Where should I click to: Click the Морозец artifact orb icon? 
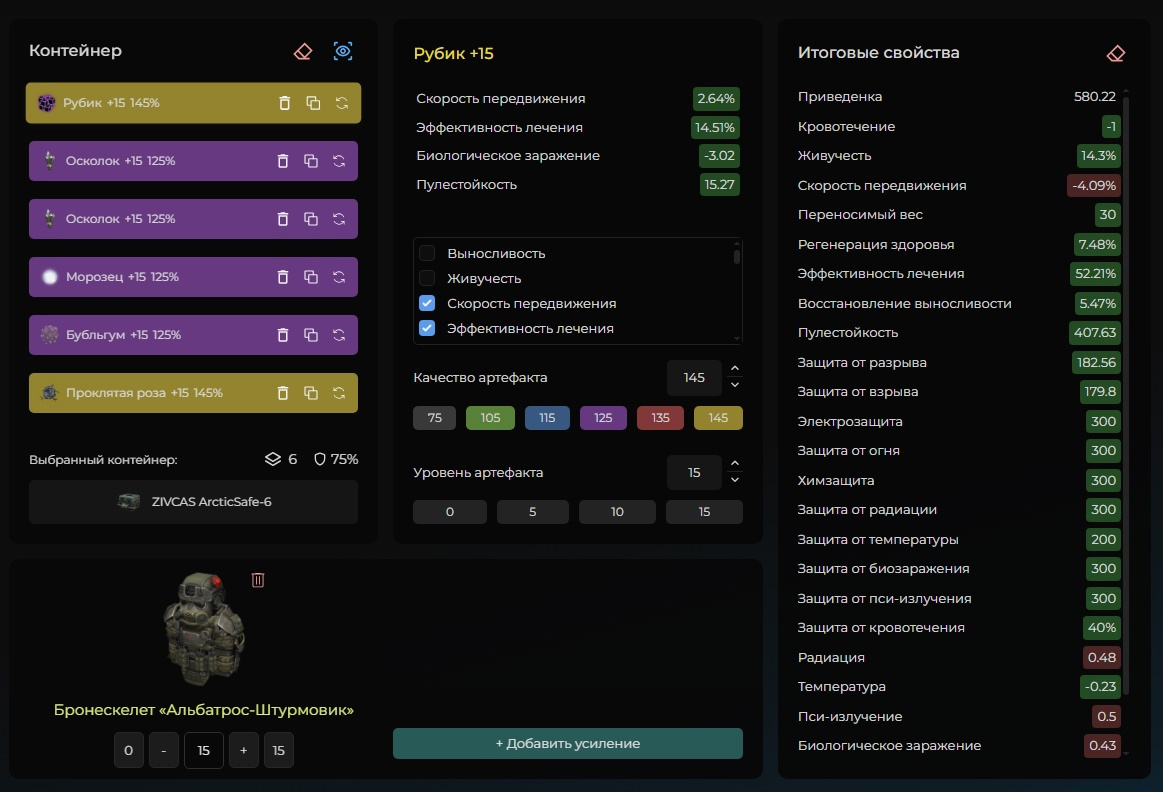tap(50, 277)
